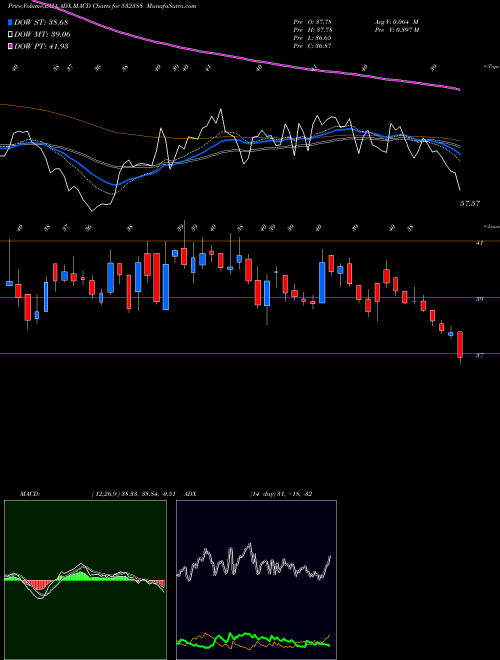Click the MACD (12,26,9) values text

[136, 494]
